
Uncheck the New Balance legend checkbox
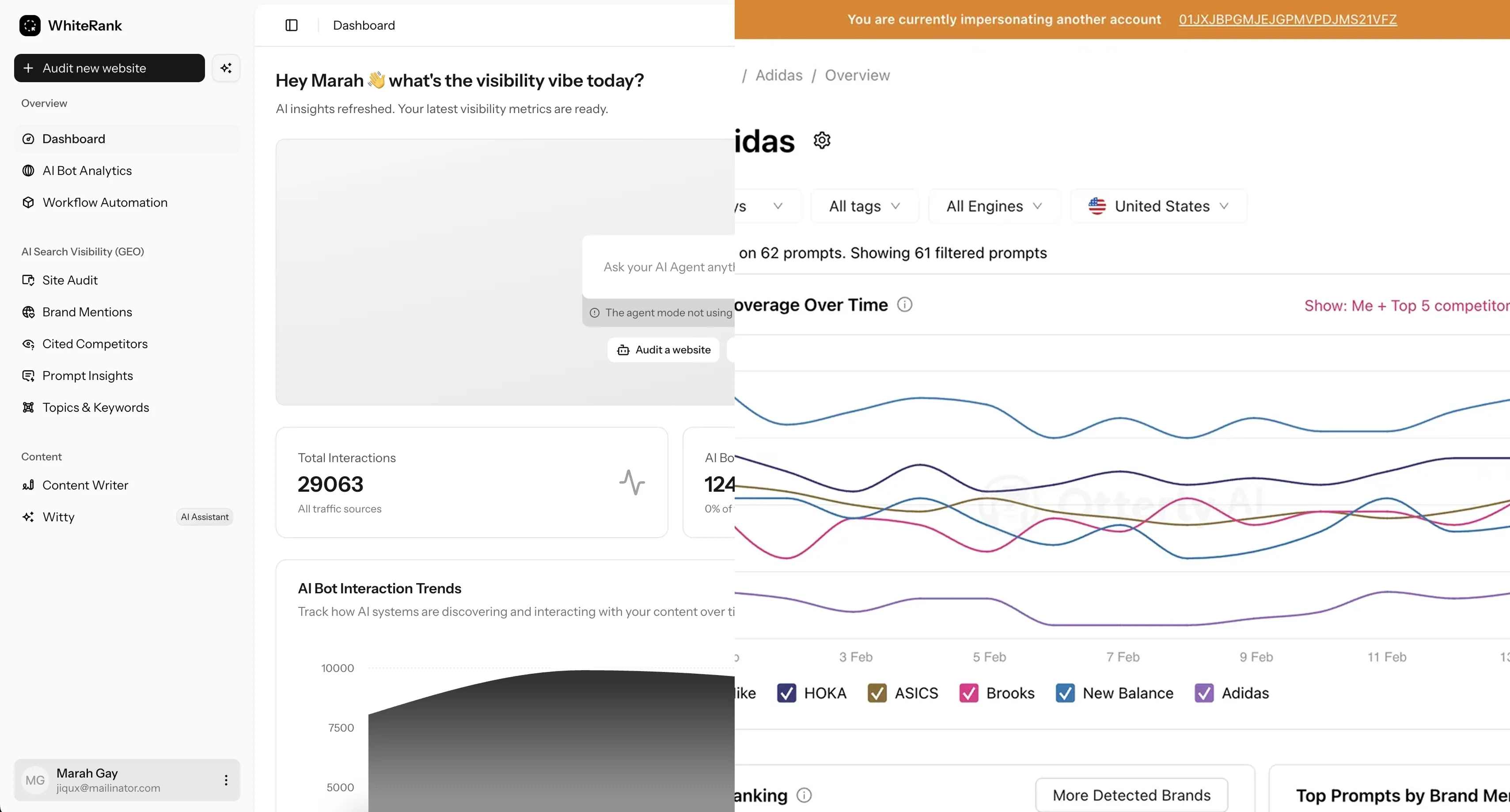point(1065,693)
